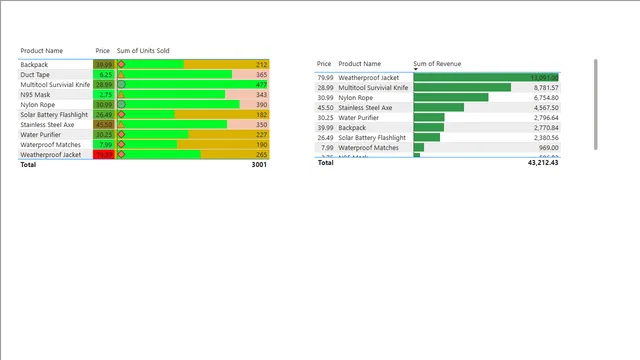This screenshot has height=360, width=640.
Task: Click the units sold value 477
Action: [x=261, y=84]
